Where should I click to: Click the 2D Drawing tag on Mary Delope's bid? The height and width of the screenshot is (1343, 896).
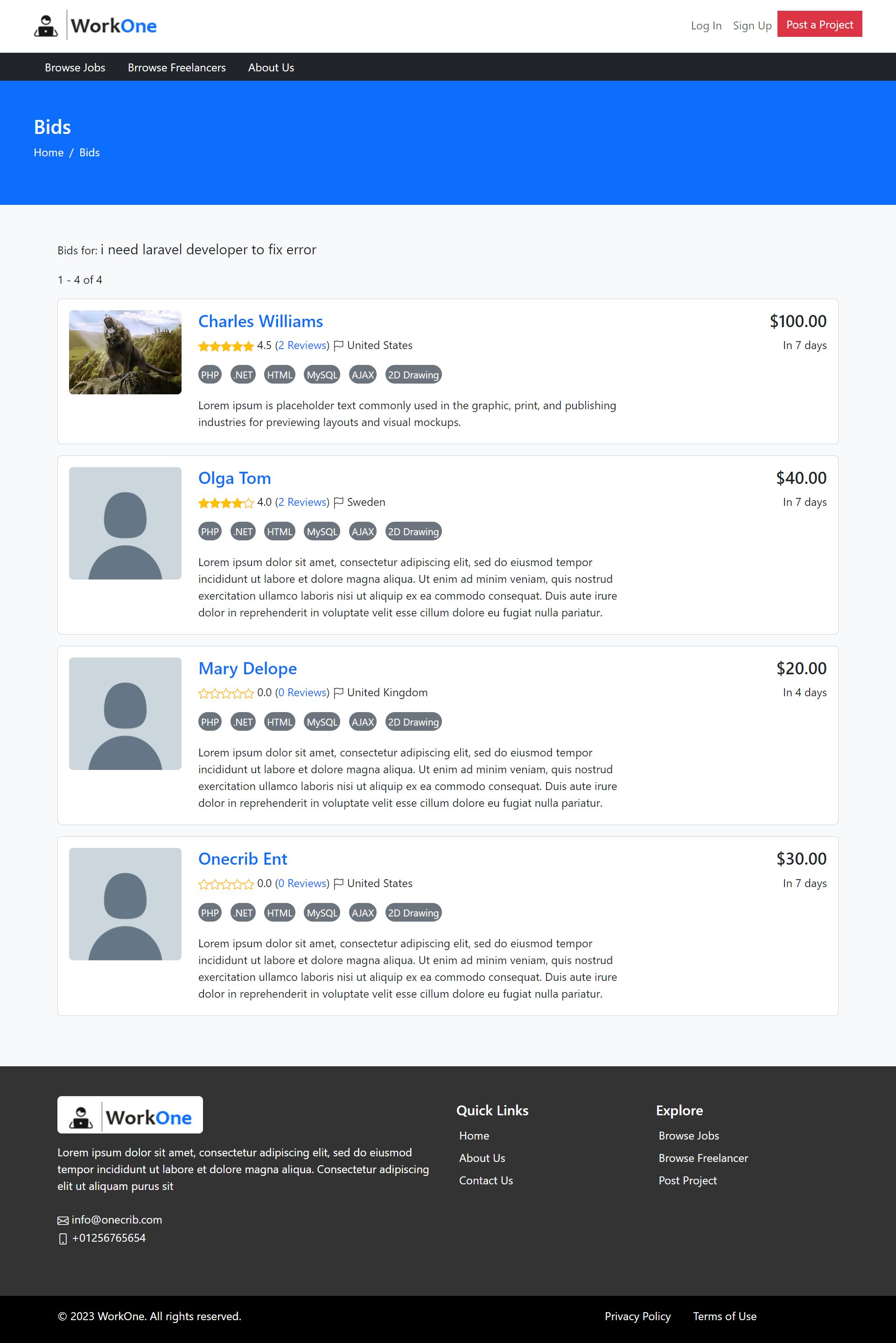point(414,722)
